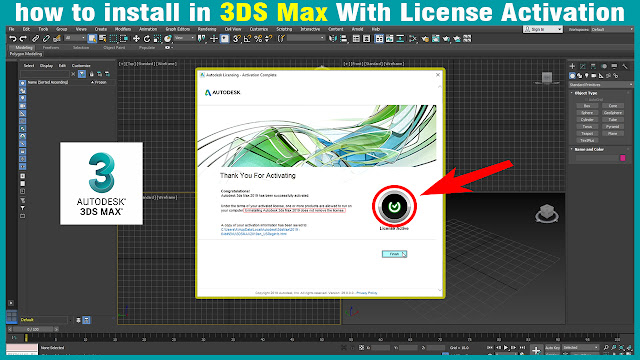The image size is (640, 360).
Task: Open the Select by Name tool
Action: click(x=102, y=39)
